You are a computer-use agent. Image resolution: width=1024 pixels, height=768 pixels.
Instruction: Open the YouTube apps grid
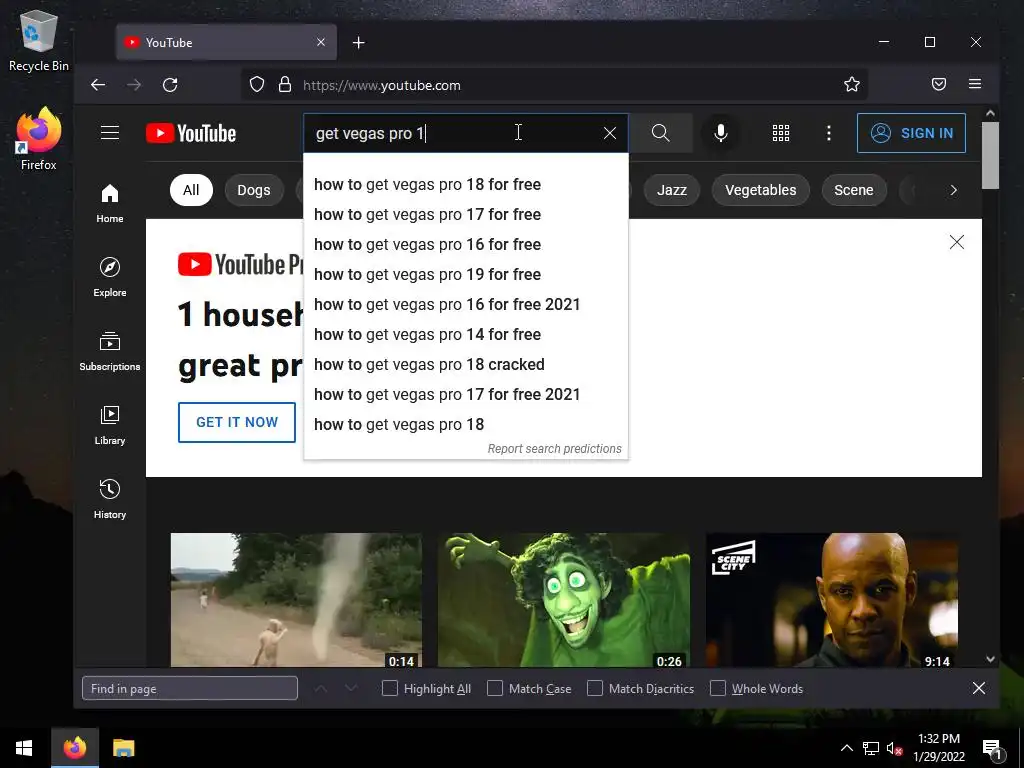(780, 133)
